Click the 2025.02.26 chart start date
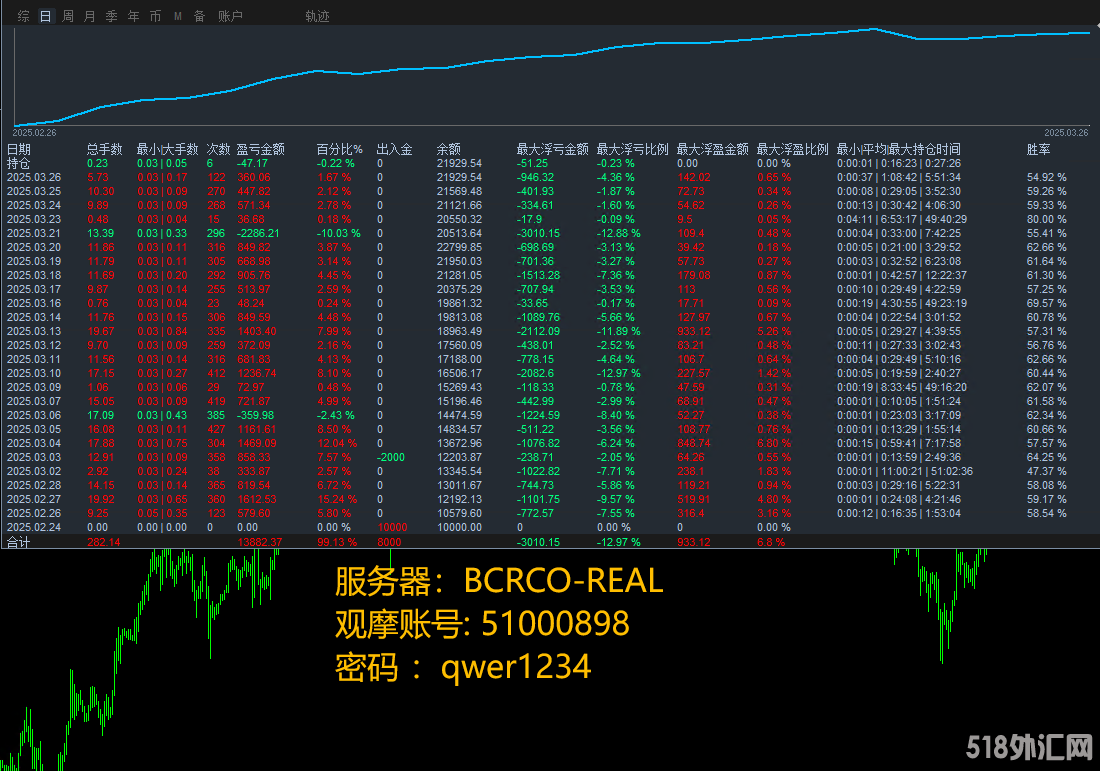Image resolution: width=1100 pixels, height=771 pixels. pos(34,133)
